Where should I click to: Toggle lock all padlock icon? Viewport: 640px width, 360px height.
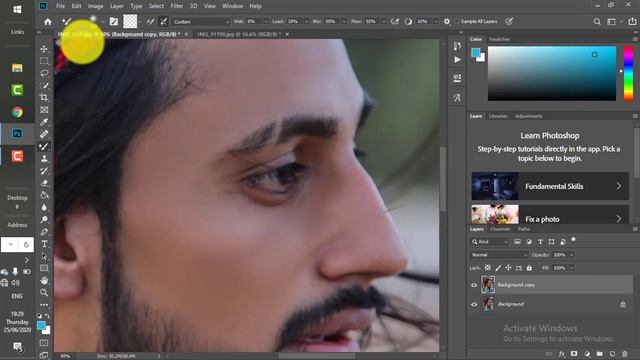(x=529, y=268)
